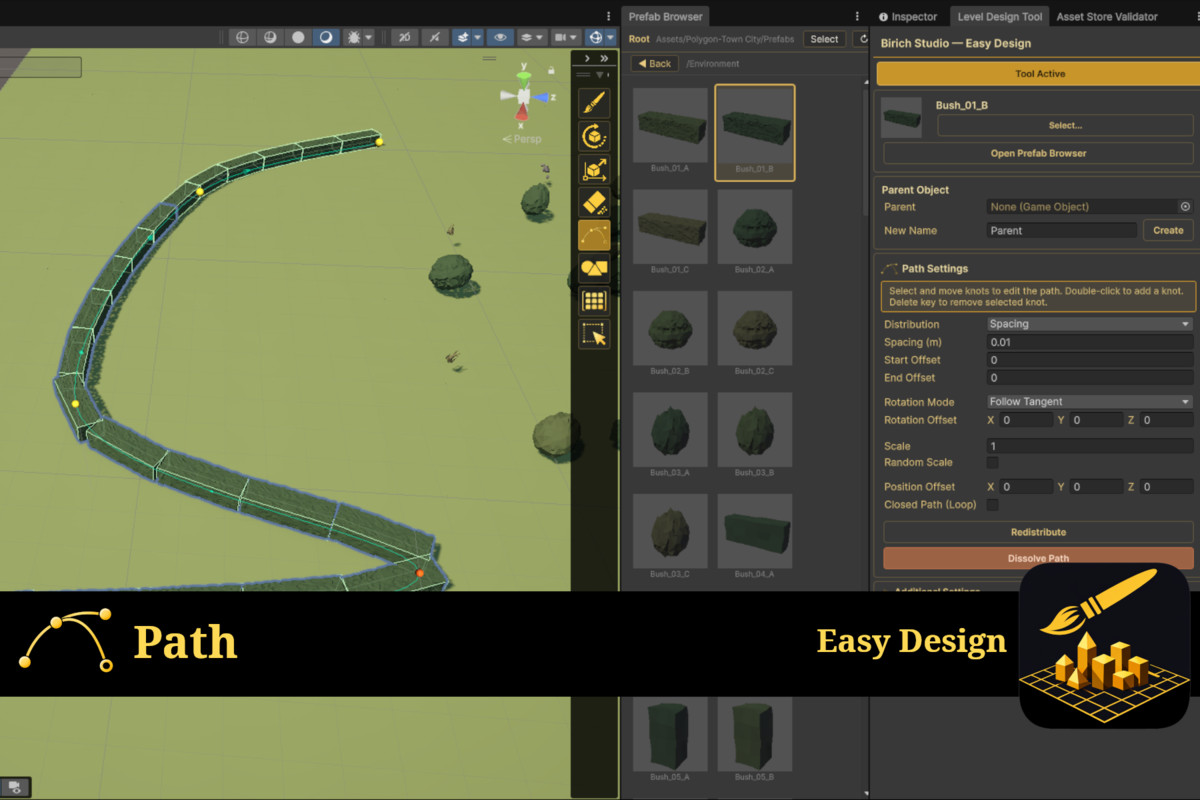Screen dimensions: 1200x800
Task: Select the grid tool in overlay toolbar
Action: (x=594, y=301)
